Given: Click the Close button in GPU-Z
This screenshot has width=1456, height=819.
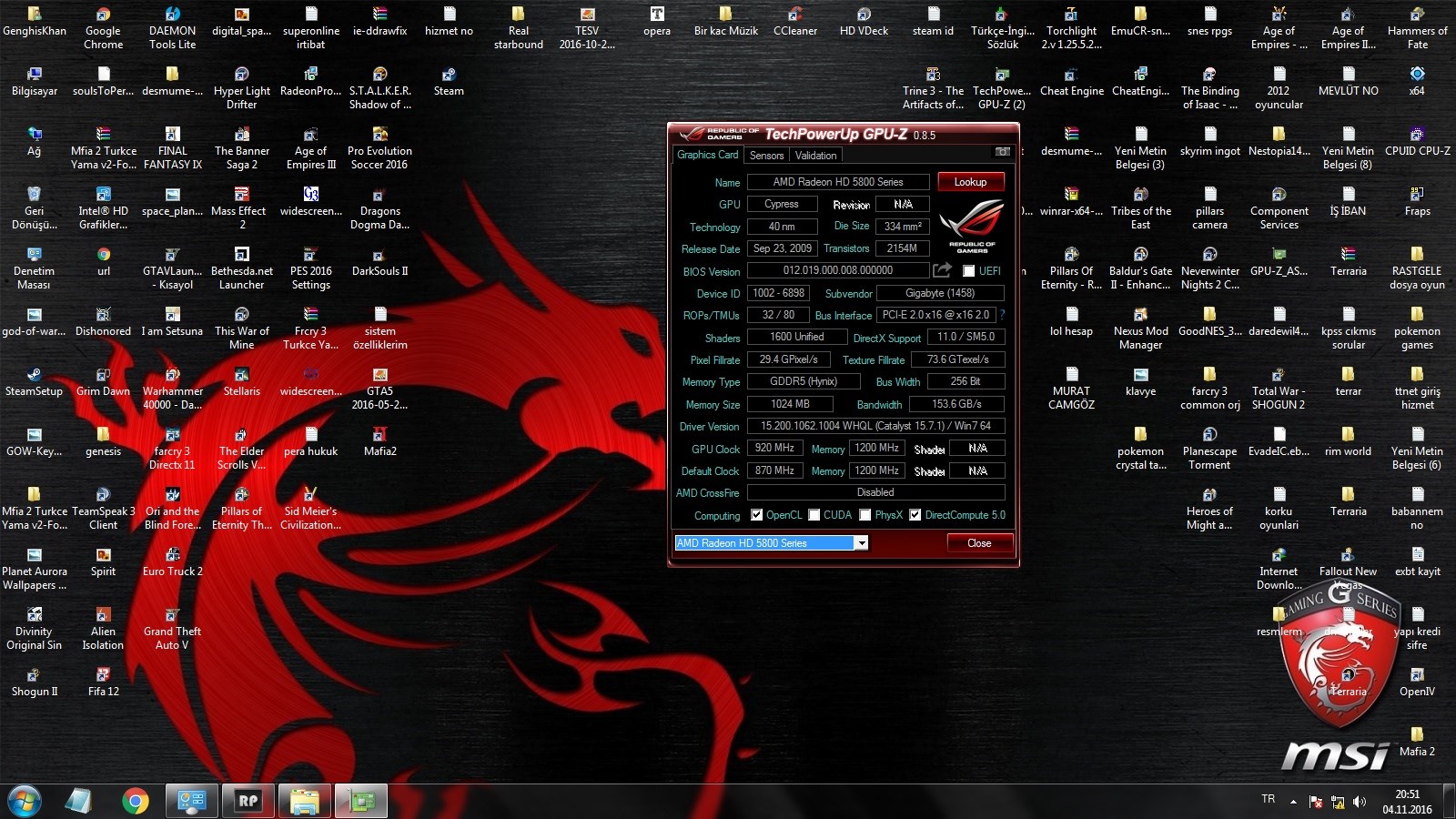Looking at the screenshot, I should [979, 543].
